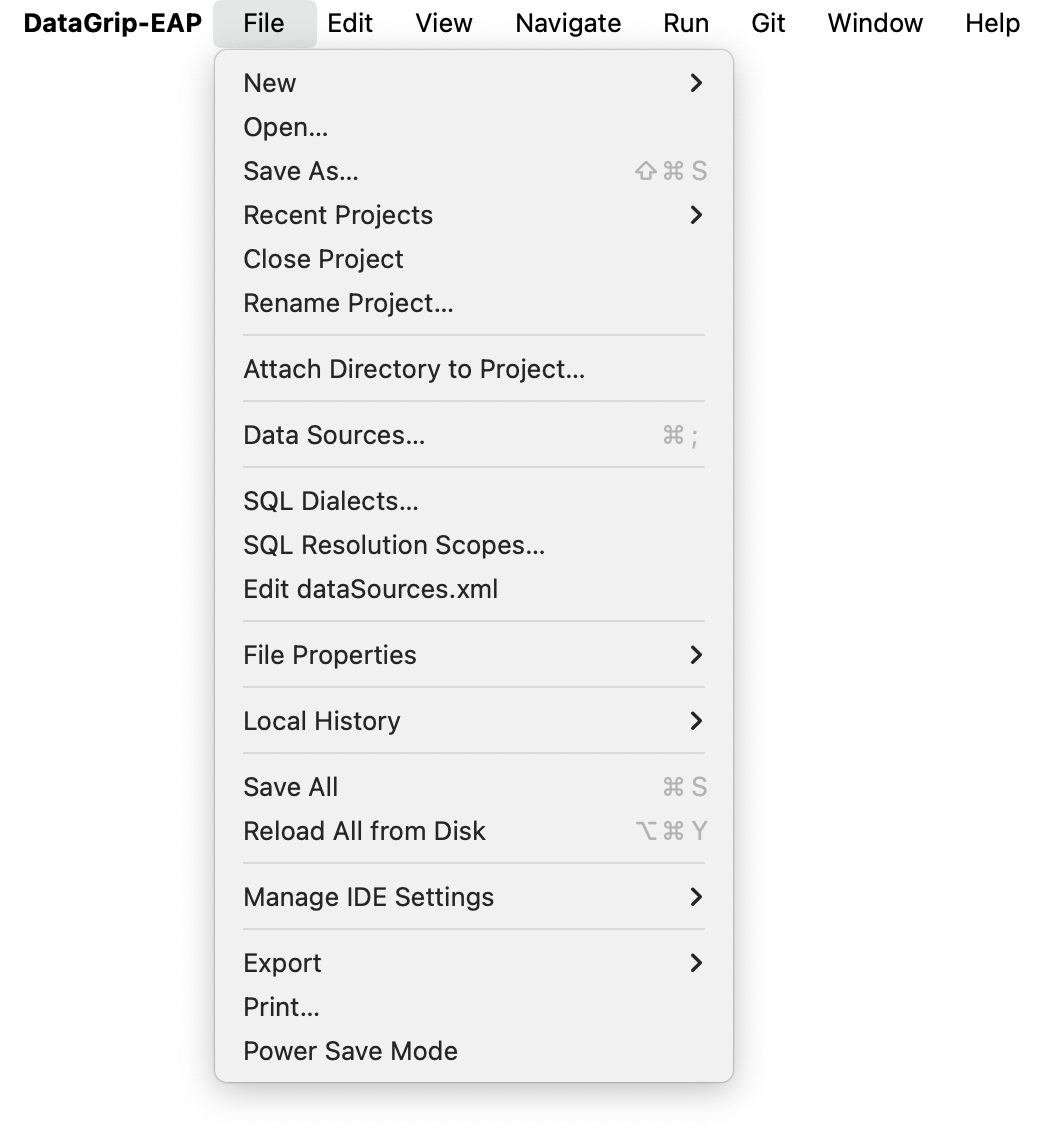Open SQL Dialects… settings

(331, 501)
